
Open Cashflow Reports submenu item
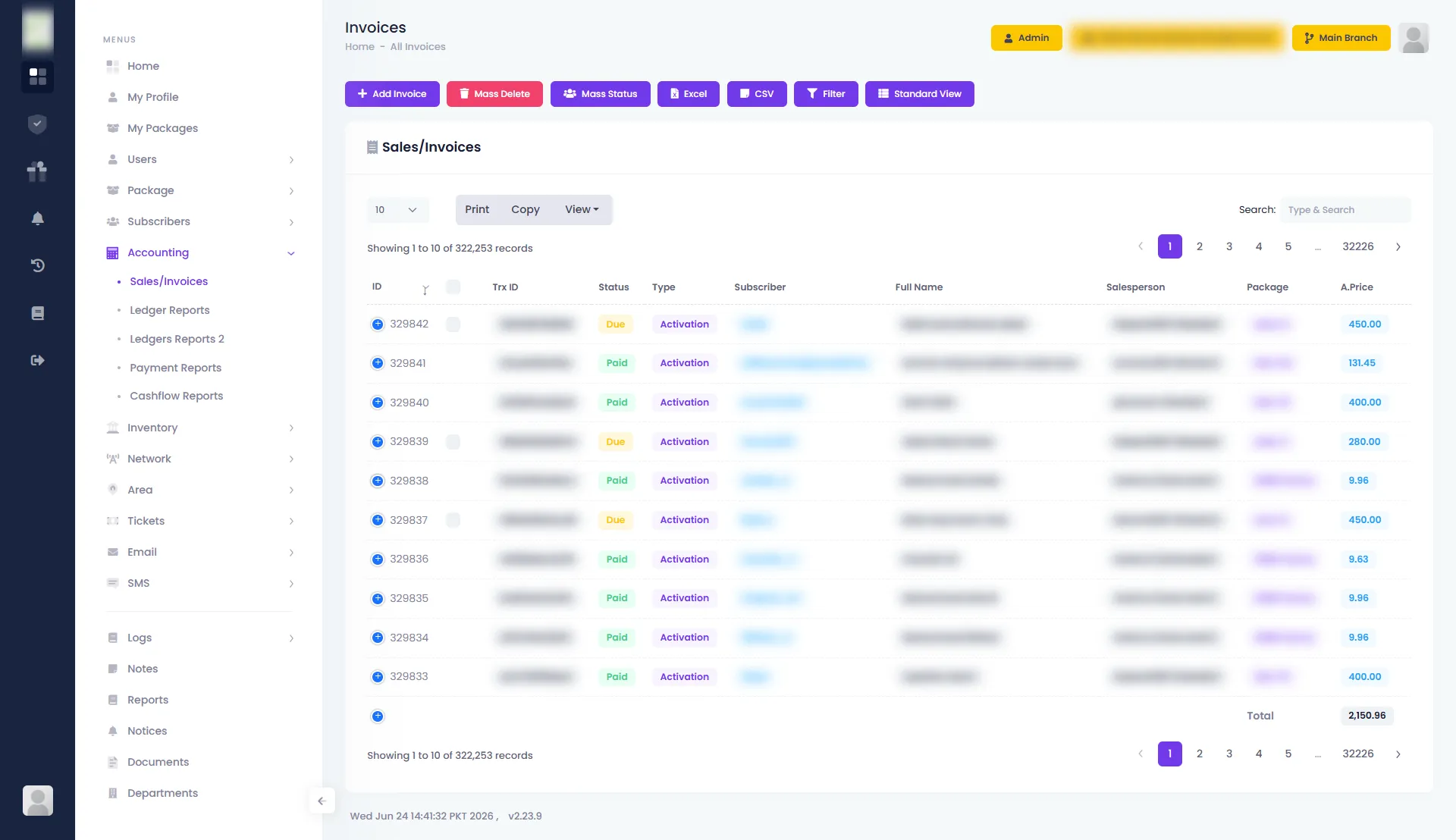click(176, 396)
